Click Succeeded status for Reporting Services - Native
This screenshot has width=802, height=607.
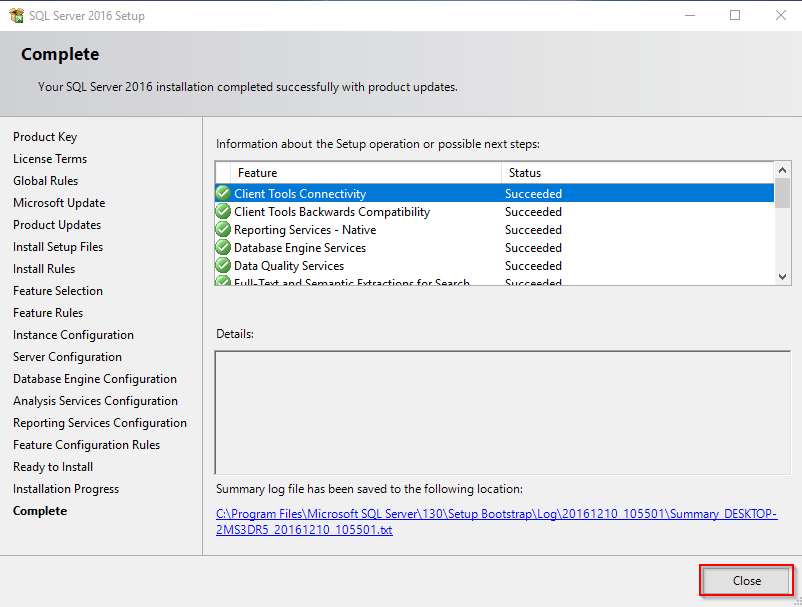(x=533, y=229)
